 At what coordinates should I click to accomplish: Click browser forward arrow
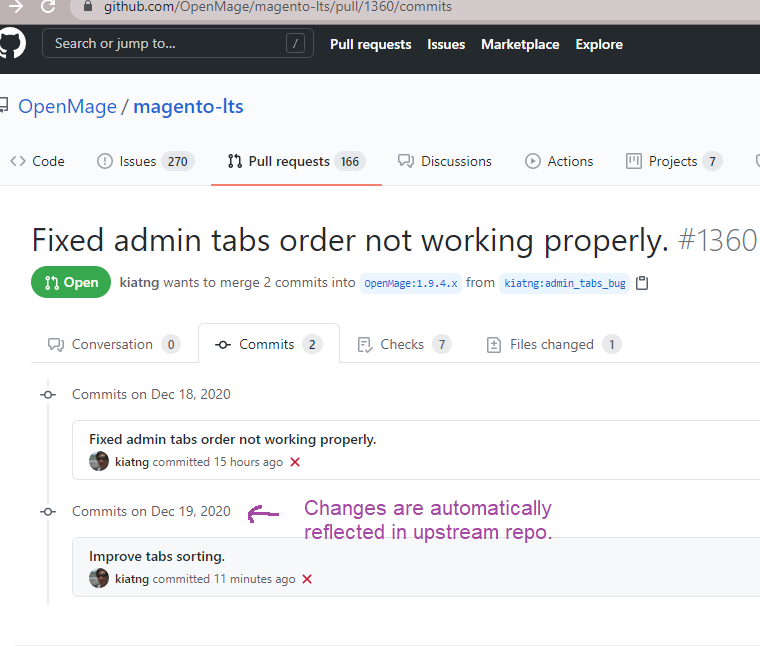point(15,6)
